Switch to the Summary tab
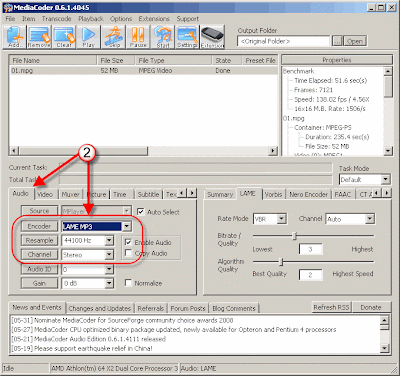The width and height of the screenshot is (400, 376). coord(220,194)
